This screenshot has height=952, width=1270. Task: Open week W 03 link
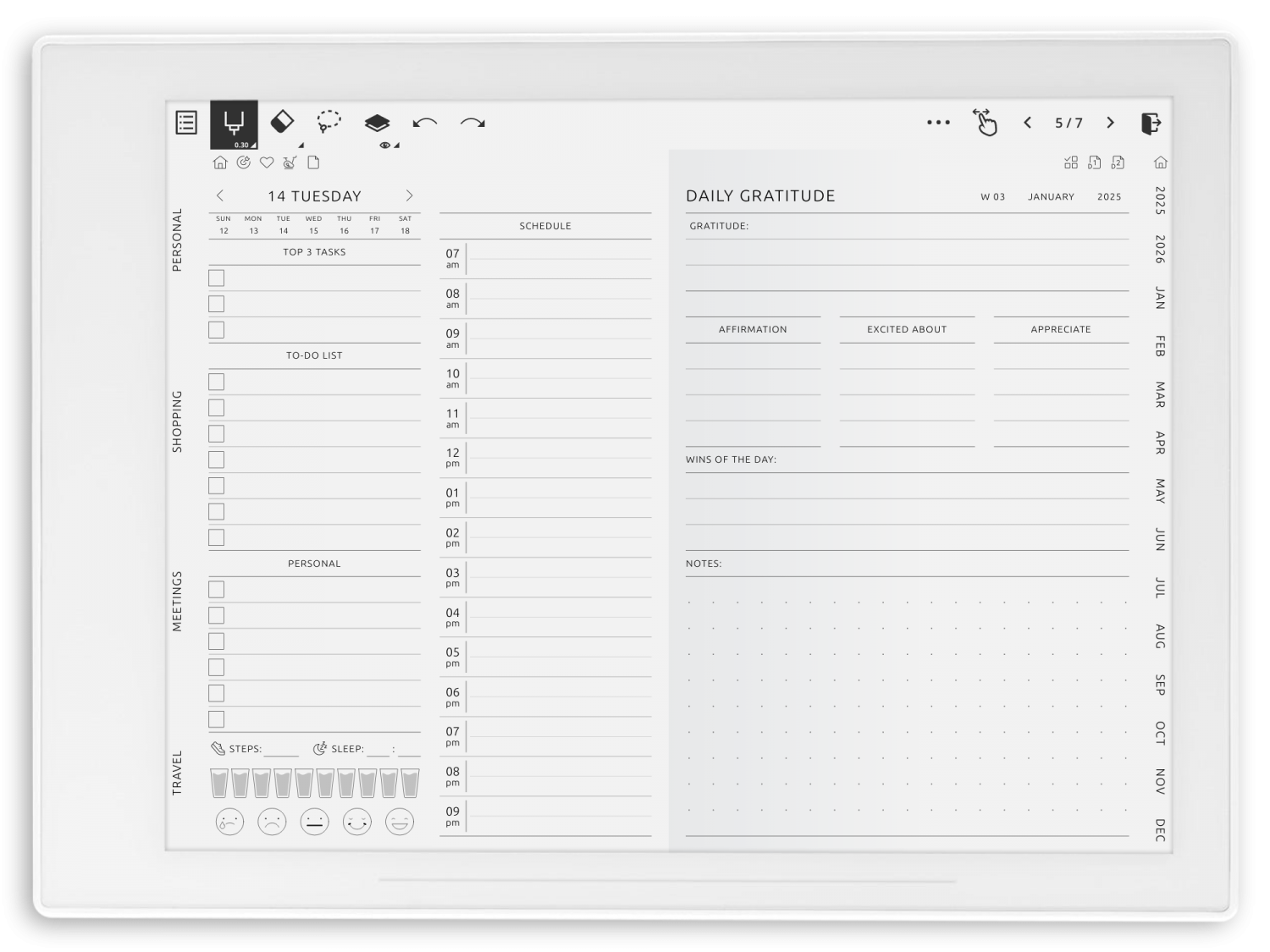tap(993, 196)
